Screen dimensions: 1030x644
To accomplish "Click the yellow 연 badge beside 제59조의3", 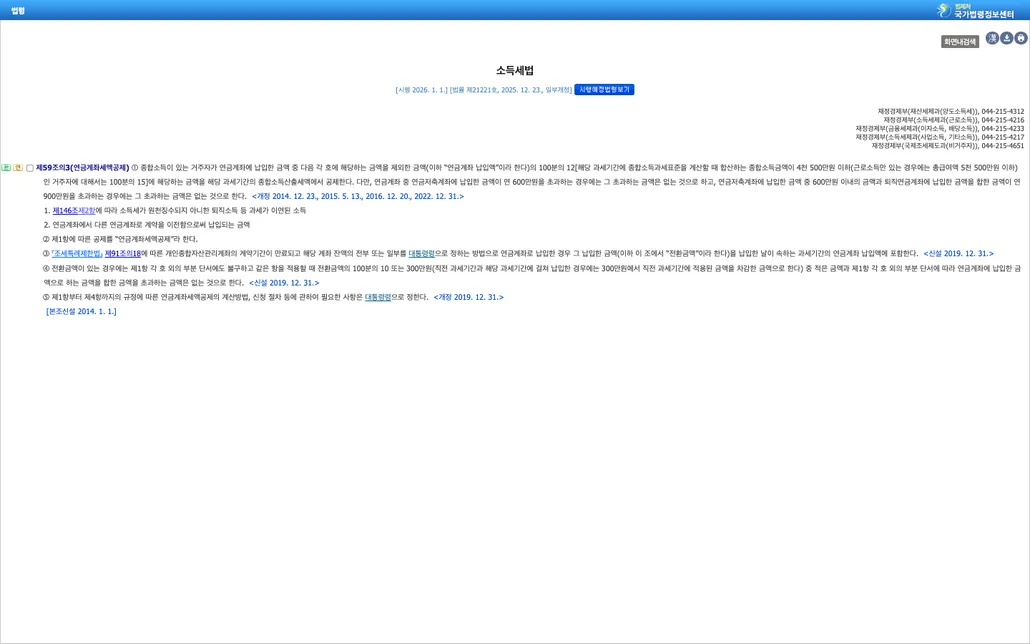I will coord(18,168).
